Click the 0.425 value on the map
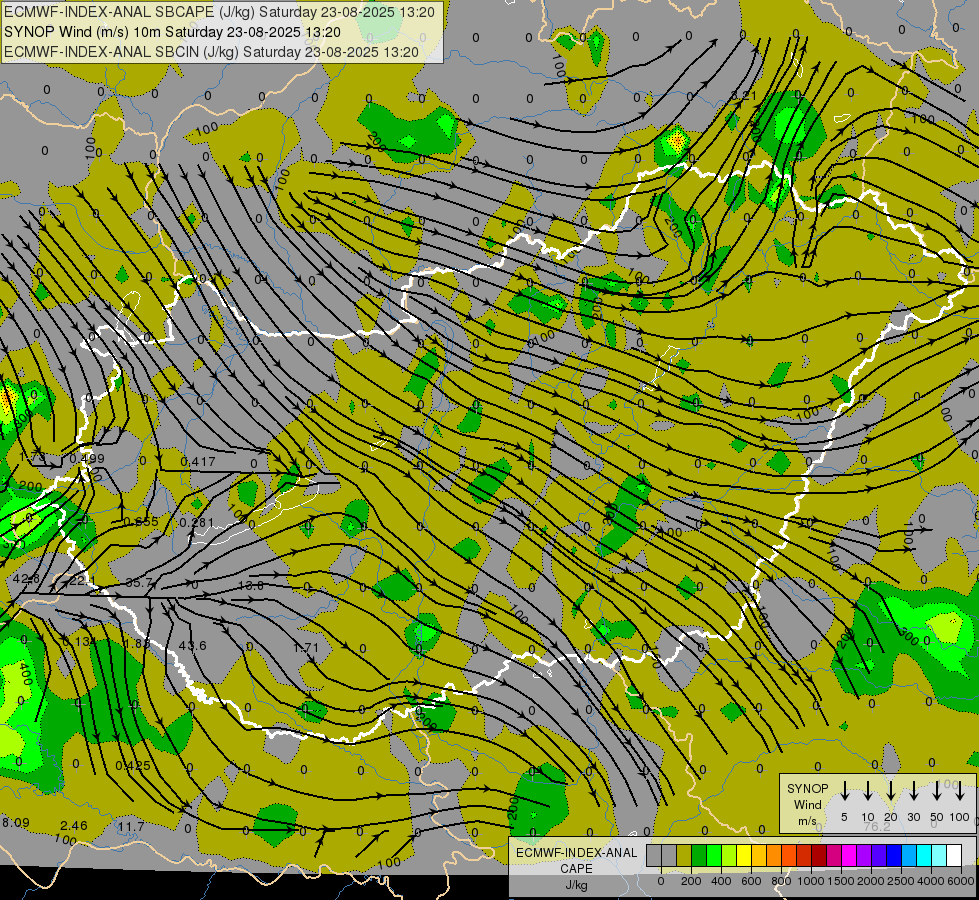Viewport: 979px width, 900px height. tap(133, 765)
